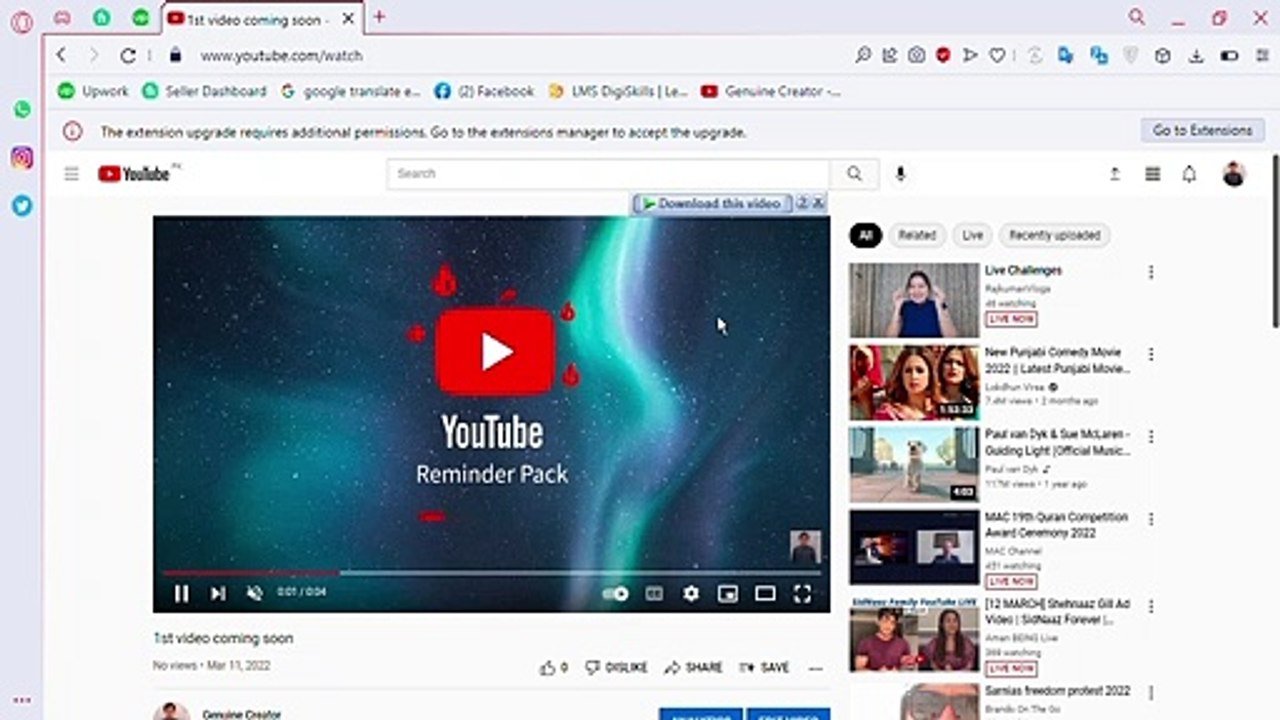Image resolution: width=1280 pixels, height=720 pixels.
Task: Open options menu for New Punjabi Comedy Movie
Action: click(x=1151, y=354)
